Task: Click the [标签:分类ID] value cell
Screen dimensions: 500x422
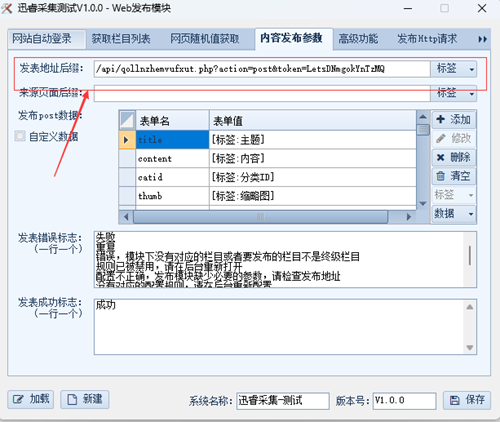Action: click(313, 177)
